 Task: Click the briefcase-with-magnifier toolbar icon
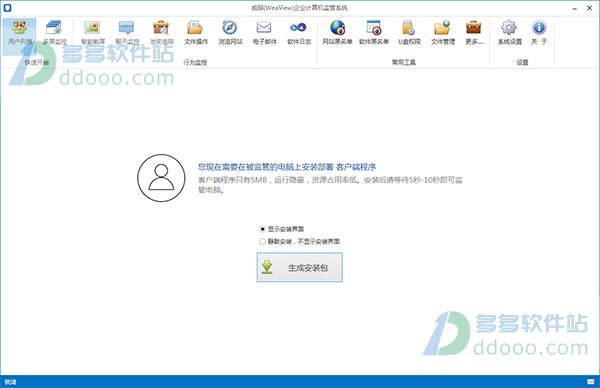pos(161,33)
